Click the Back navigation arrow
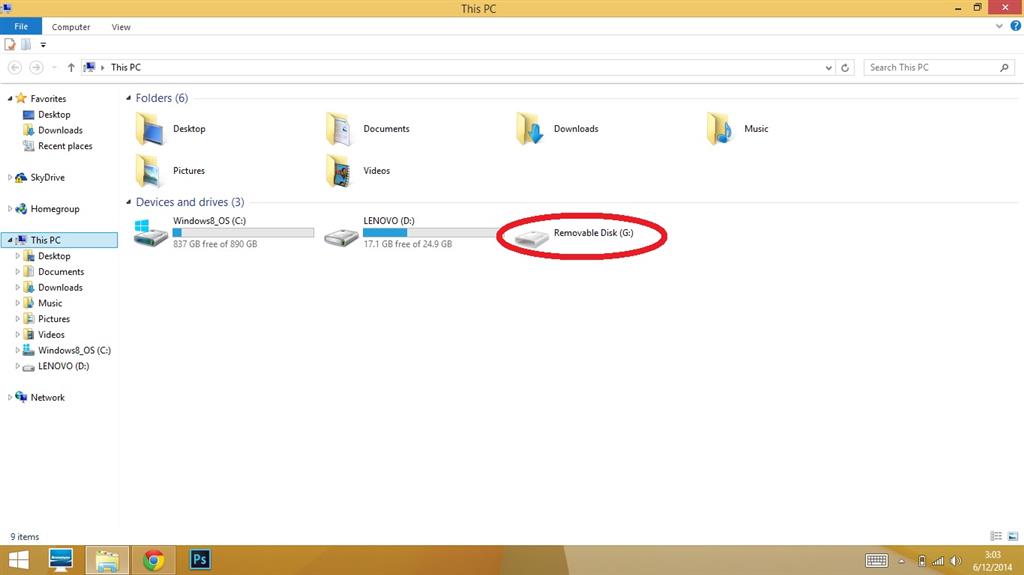This screenshot has width=1024, height=575. click(x=14, y=67)
